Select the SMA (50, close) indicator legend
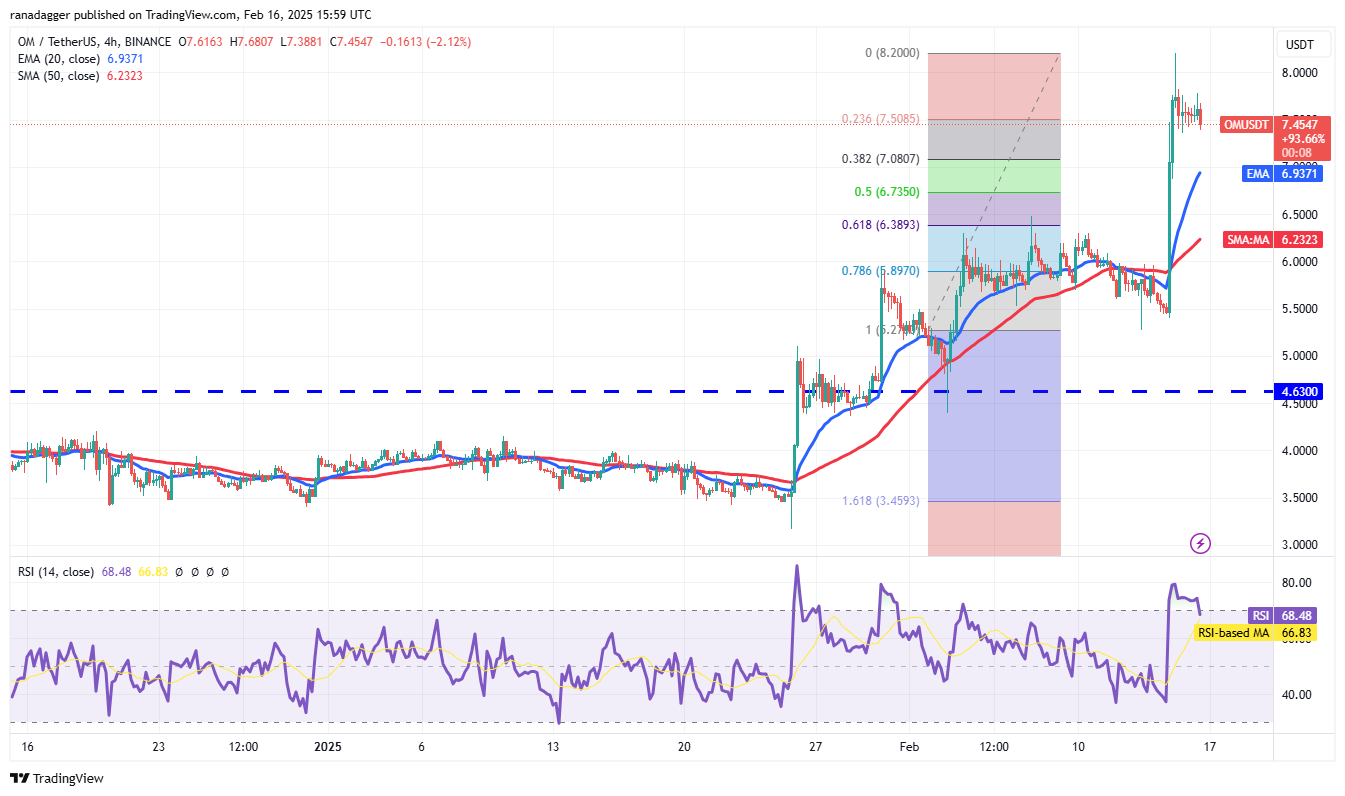1345x796 pixels. (60, 75)
